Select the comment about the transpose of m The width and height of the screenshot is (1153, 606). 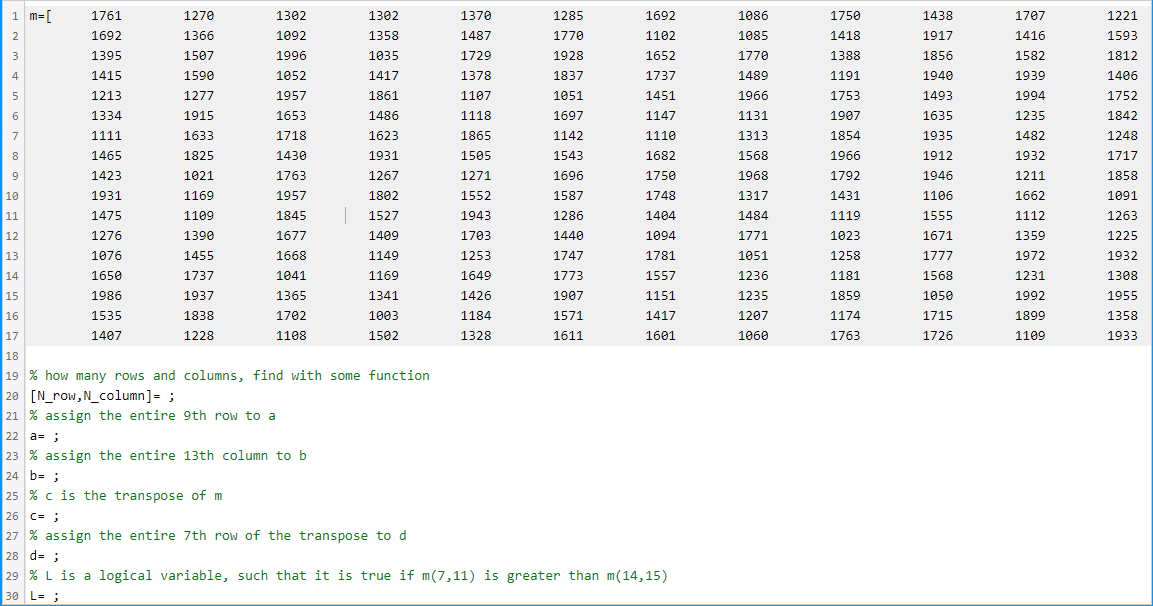126,495
